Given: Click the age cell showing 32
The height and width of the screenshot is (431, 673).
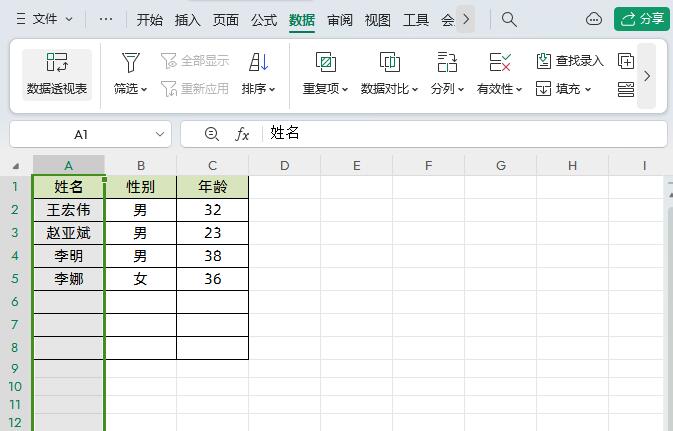Looking at the screenshot, I should tap(212, 210).
